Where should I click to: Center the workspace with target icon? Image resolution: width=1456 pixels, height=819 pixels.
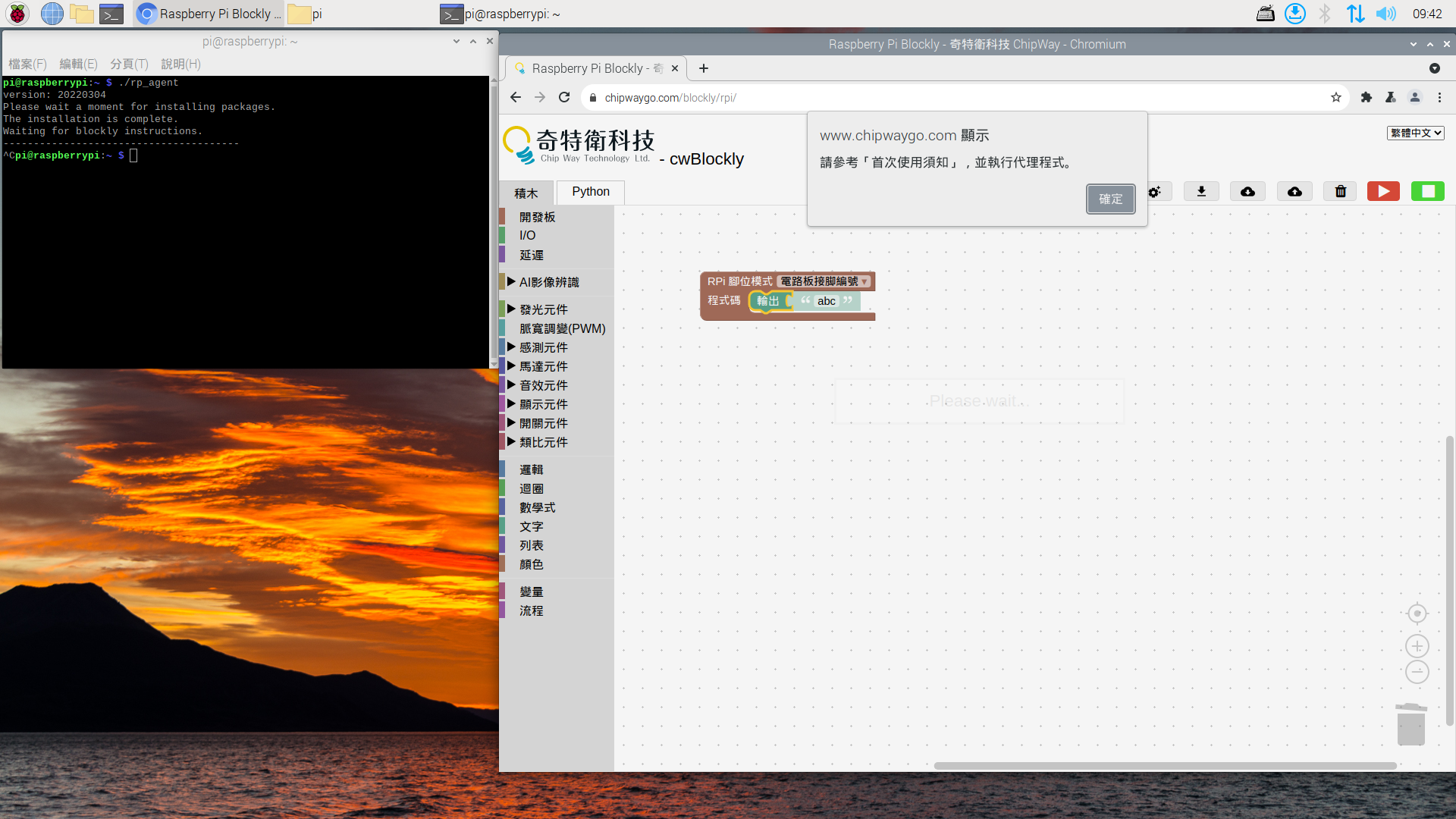[1417, 613]
